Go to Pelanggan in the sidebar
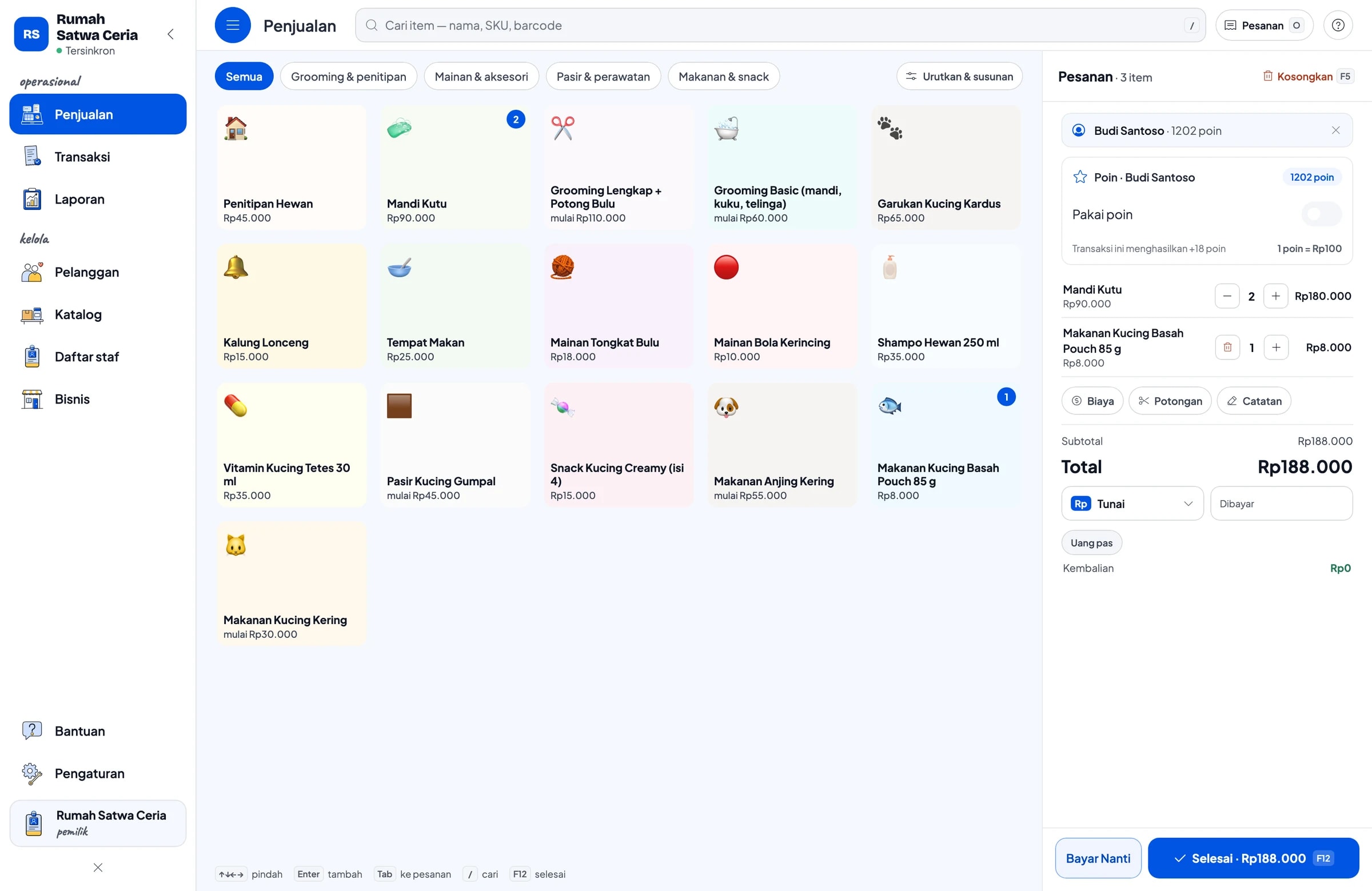This screenshot has height=891, width=1372. click(98, 272)
